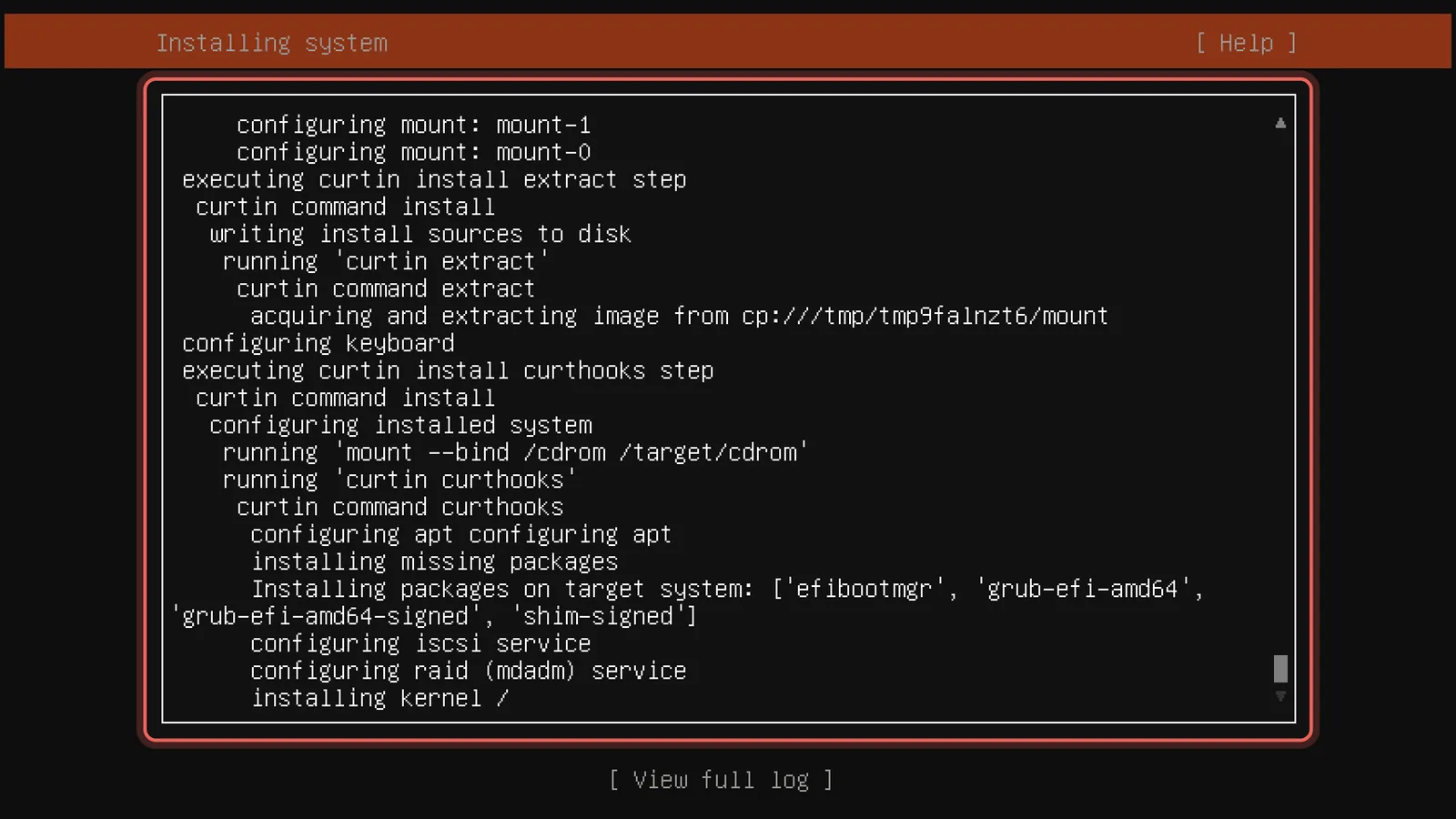Image resolution: width=1456 pixels, height=819 pixels.
Task: Click the 'configuring raid (mdadm) service' line
Action: click(x=469, y=671)
